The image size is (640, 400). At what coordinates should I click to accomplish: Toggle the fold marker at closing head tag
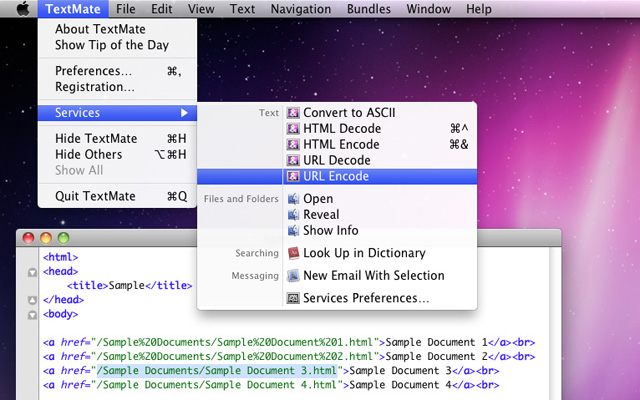point(32,300)
